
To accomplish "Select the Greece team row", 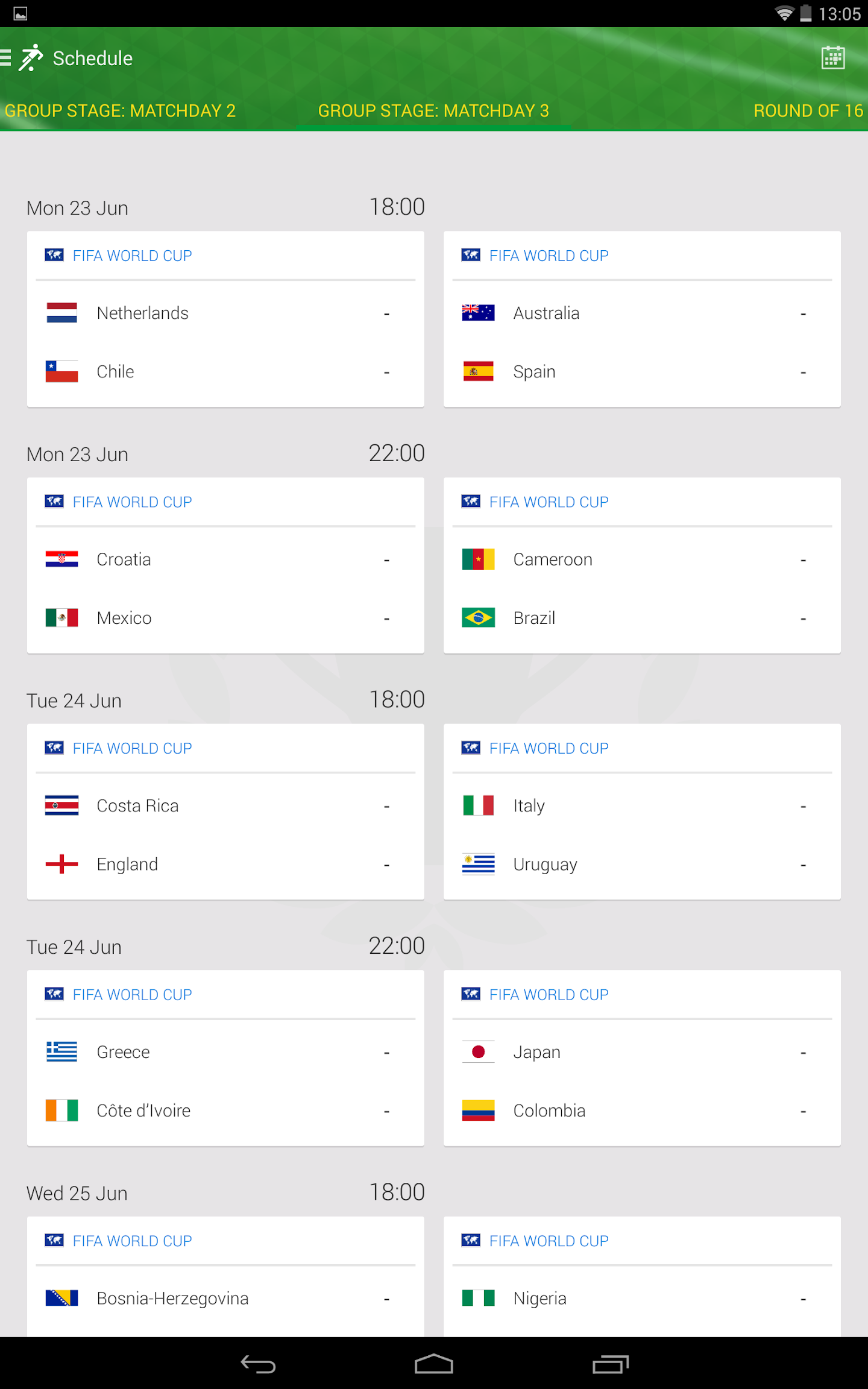I will (x=225, y=1052).
